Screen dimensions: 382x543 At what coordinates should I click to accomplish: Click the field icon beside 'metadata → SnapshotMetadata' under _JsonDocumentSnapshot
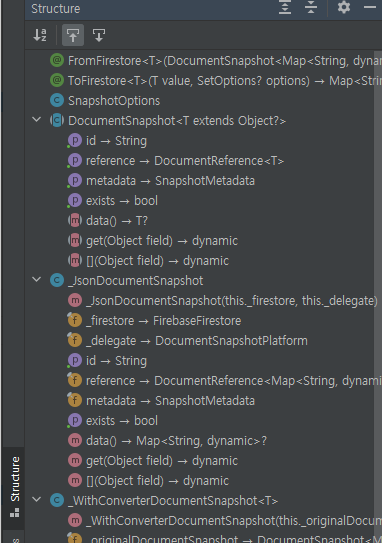click(x=74, y=400)
